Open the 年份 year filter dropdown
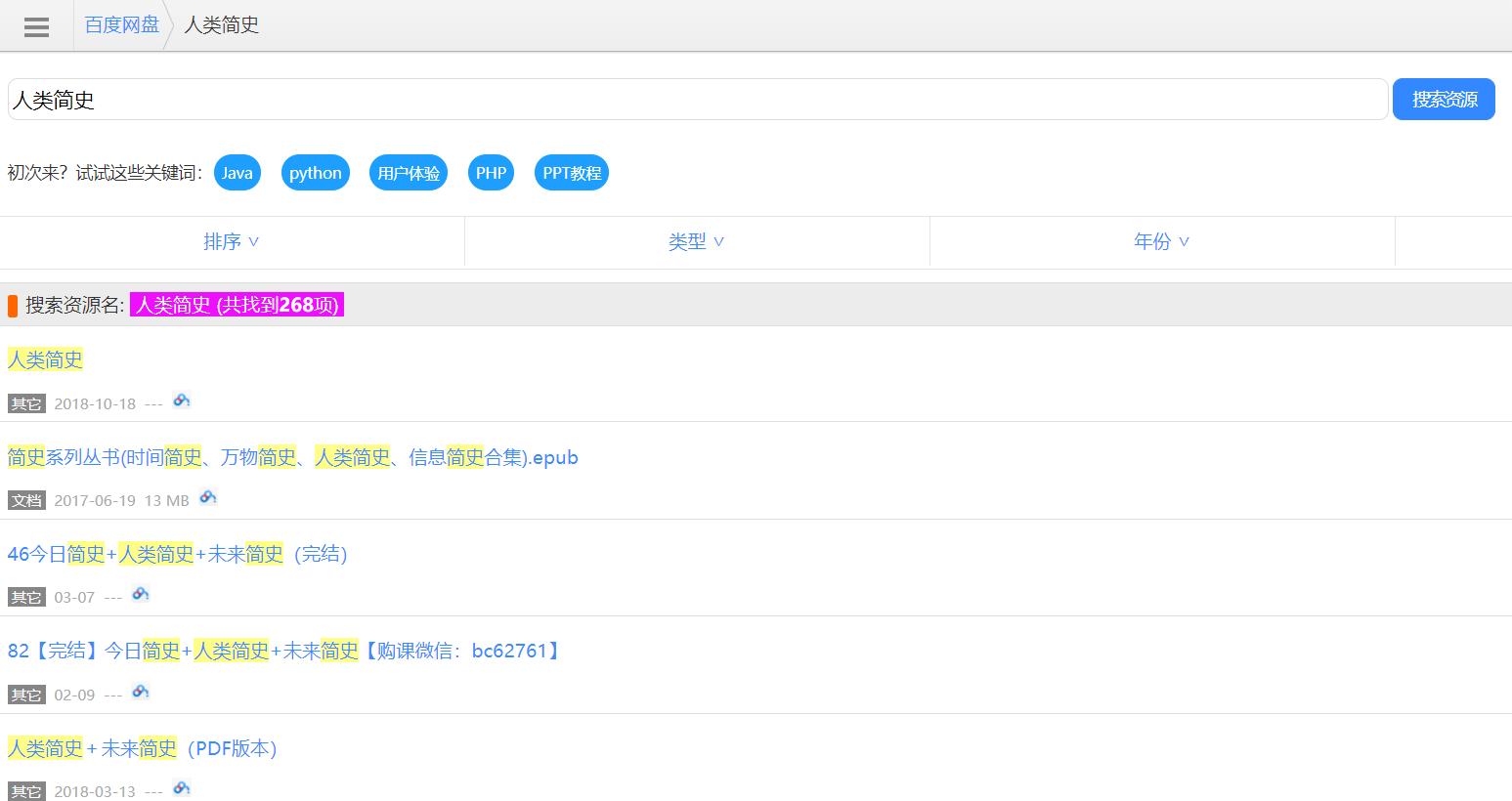 point(1161,241)
